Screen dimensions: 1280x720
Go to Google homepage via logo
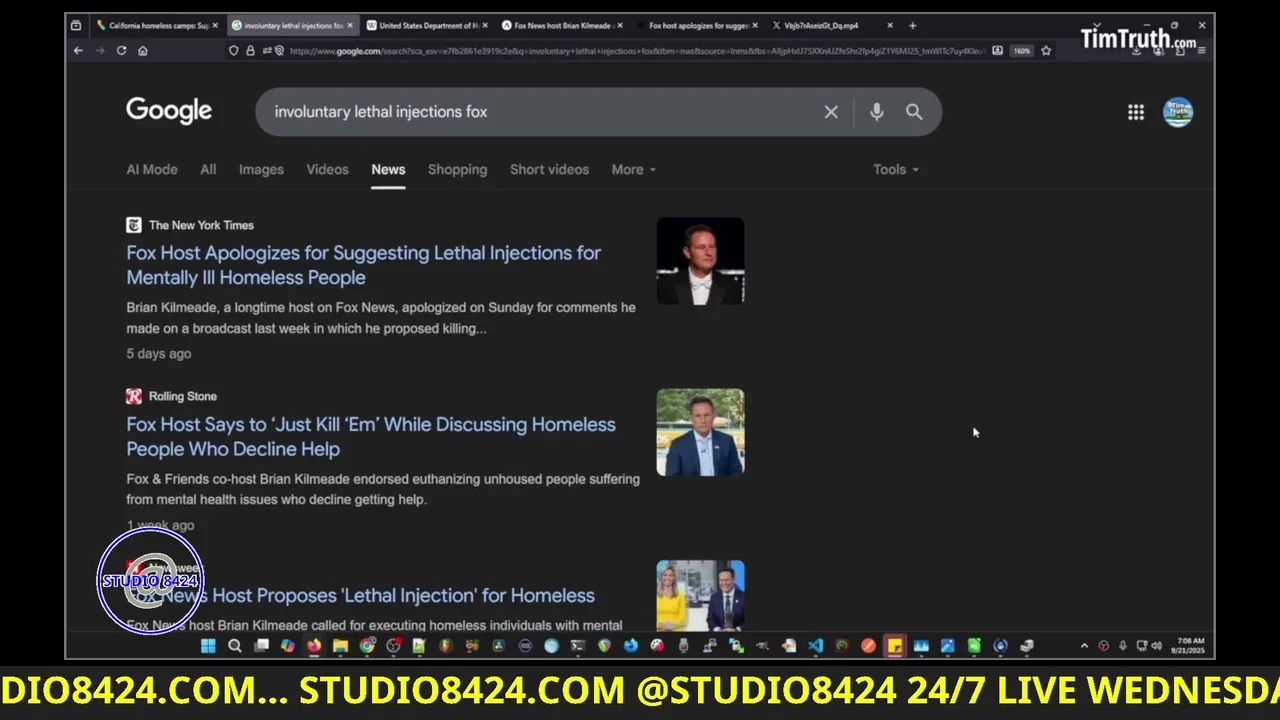[169, 111]
